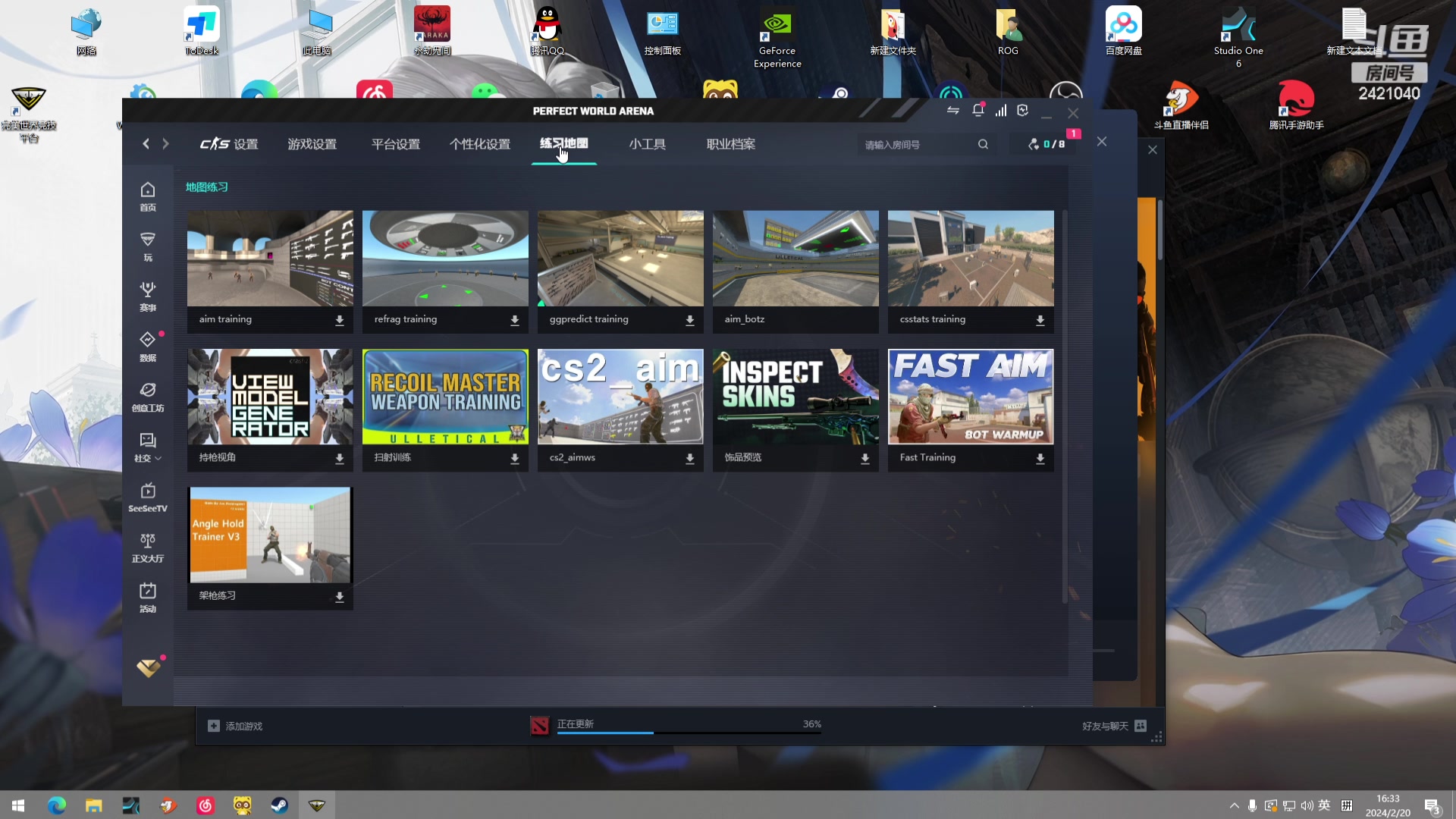Show hidden system tray icons chevron
Screen dimensions: 1456x819
1234,805
